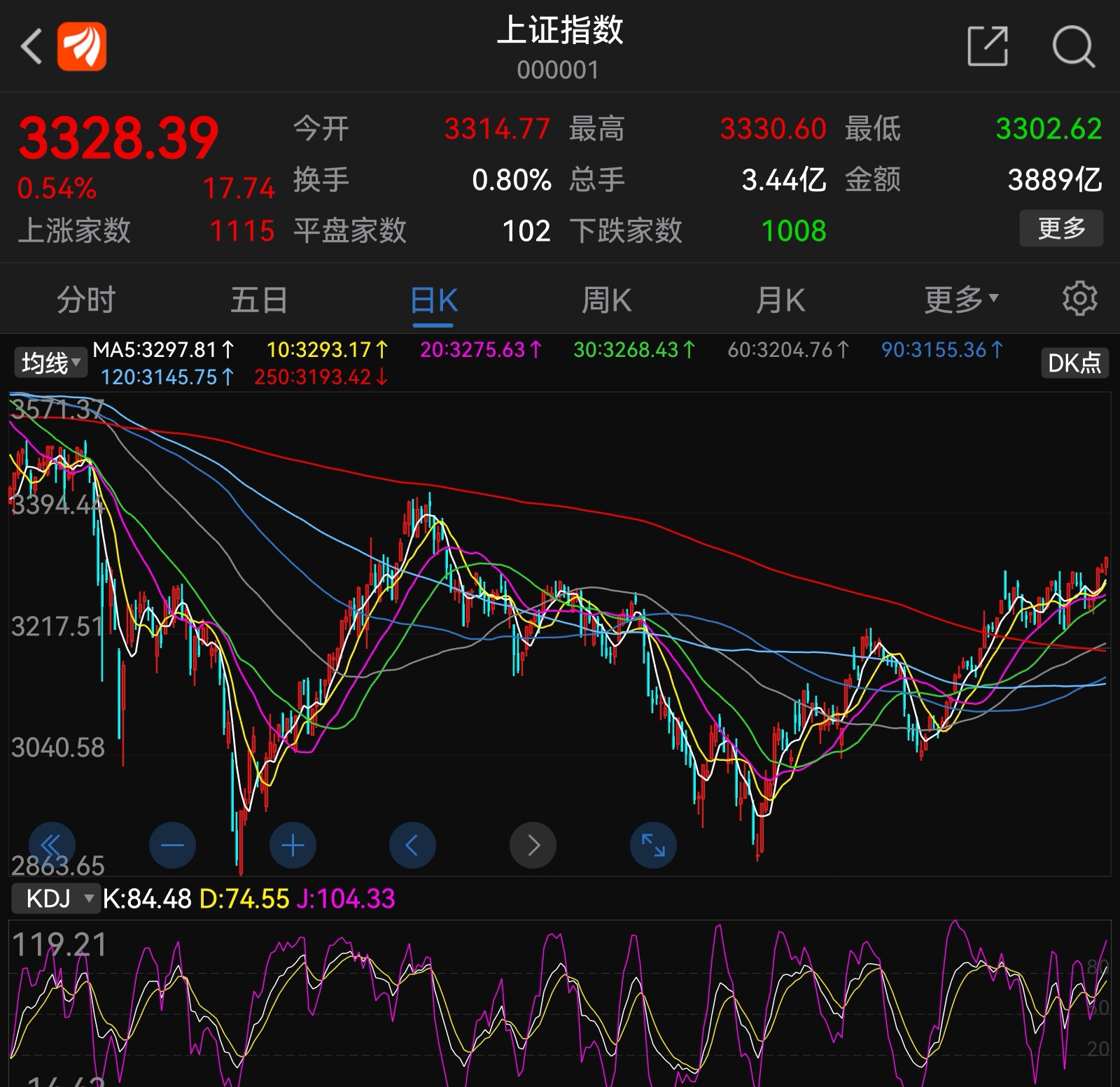Switch to the 分时 tab

[86, 300]
